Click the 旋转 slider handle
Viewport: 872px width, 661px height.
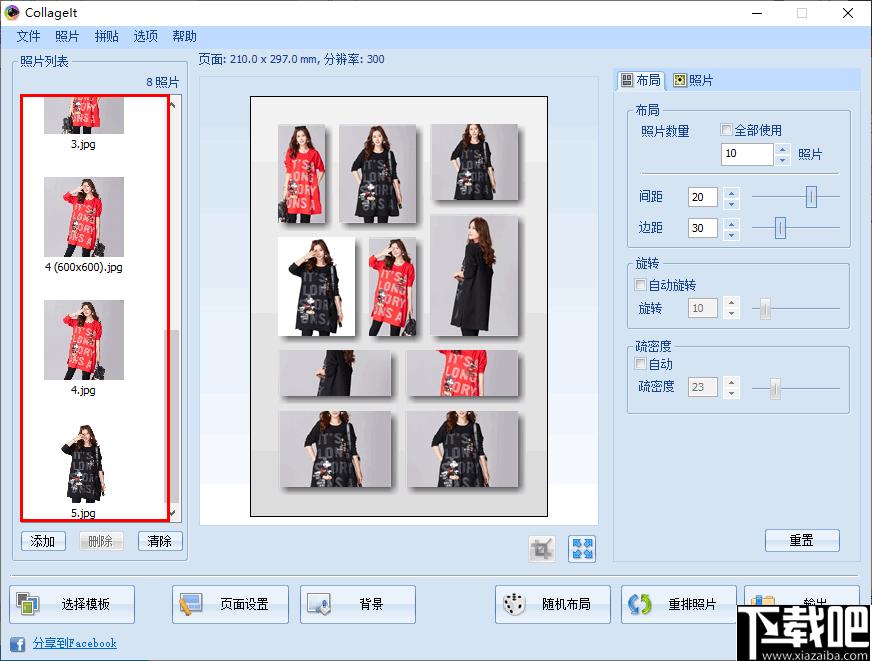(x=765, y=309)
